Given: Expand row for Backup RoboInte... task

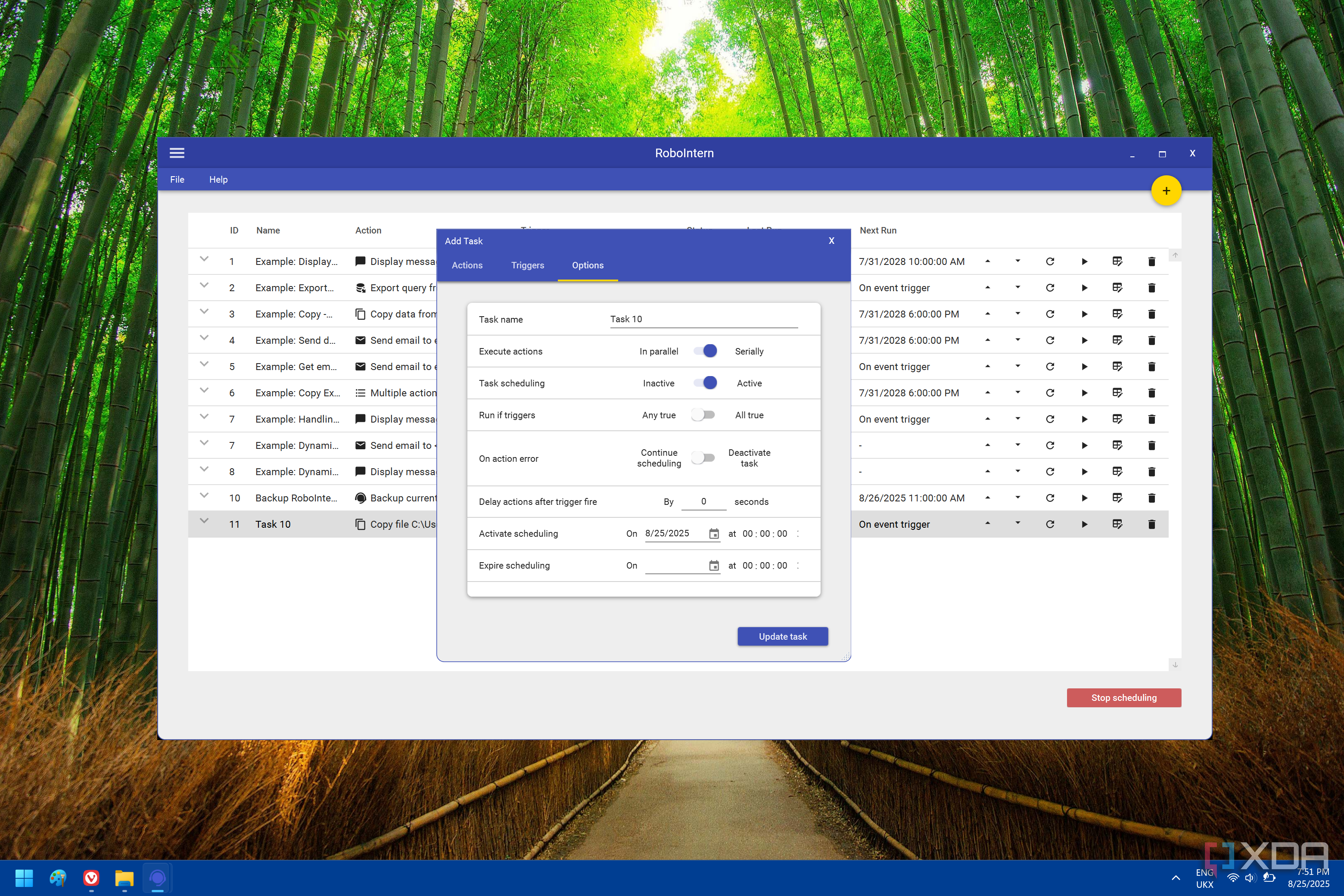Looking at the screenshot, I should coord(204,495).
